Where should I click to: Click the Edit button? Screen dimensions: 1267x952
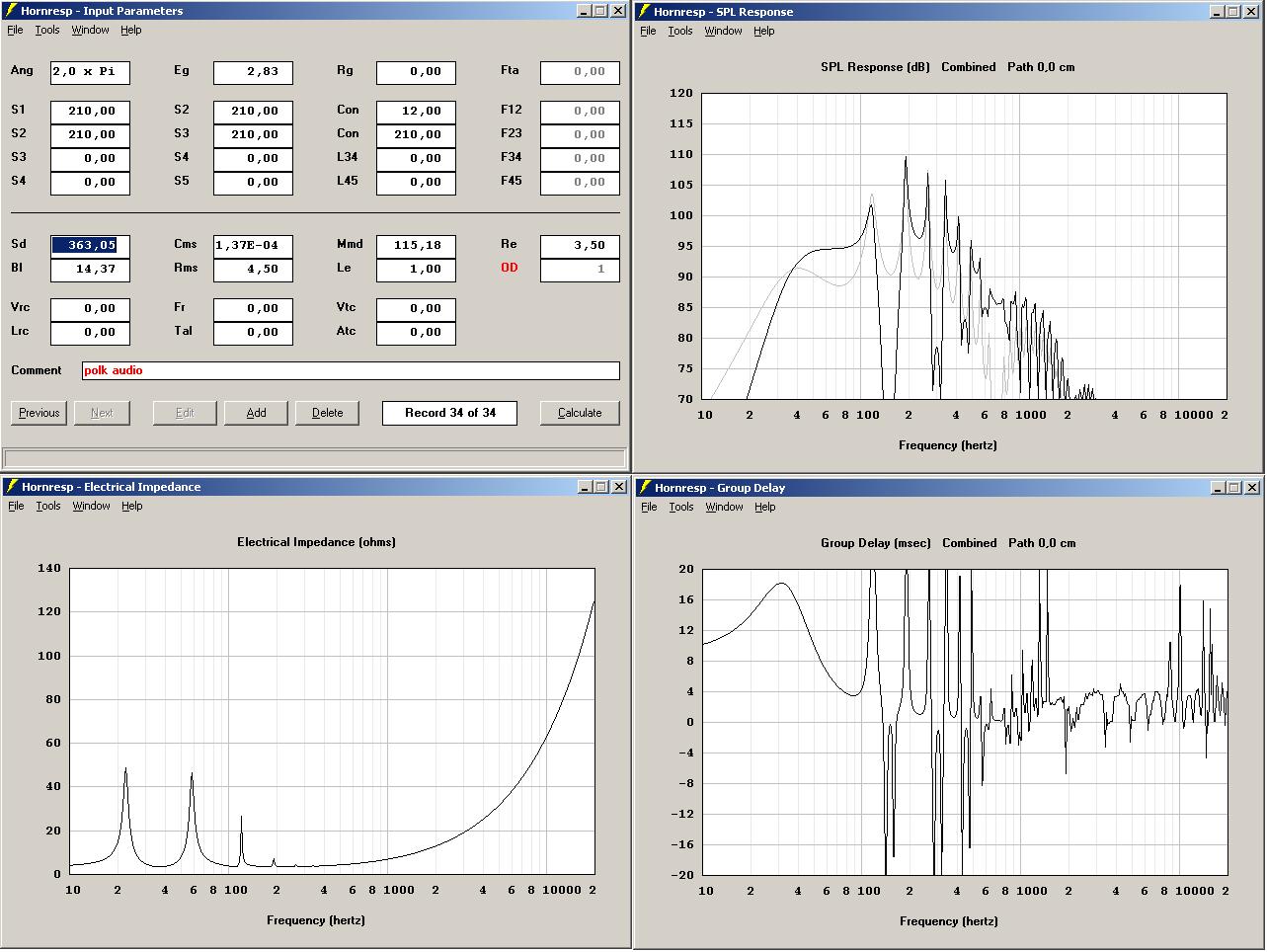click(185, 413)
